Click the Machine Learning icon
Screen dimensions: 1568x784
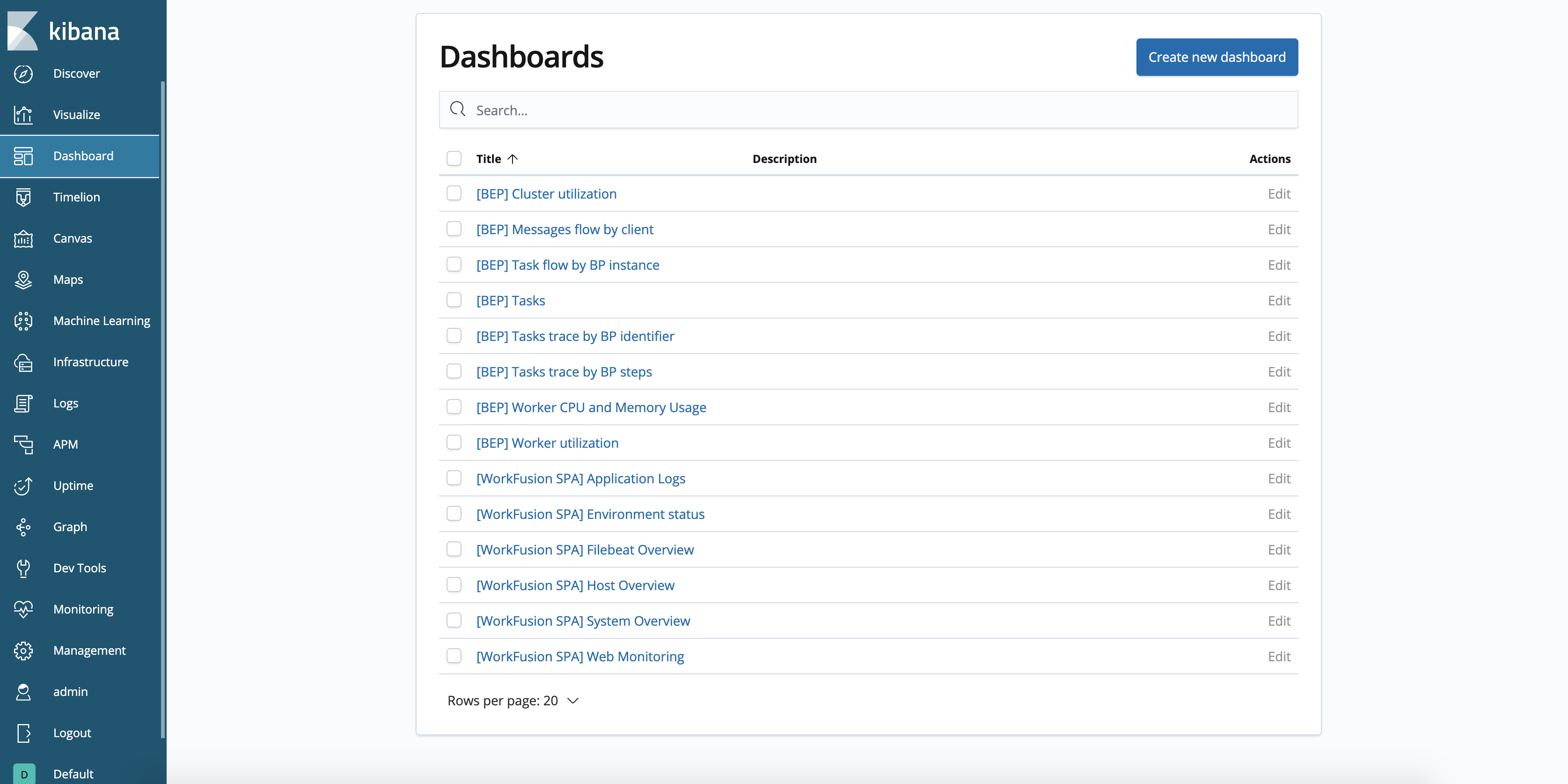23,321
